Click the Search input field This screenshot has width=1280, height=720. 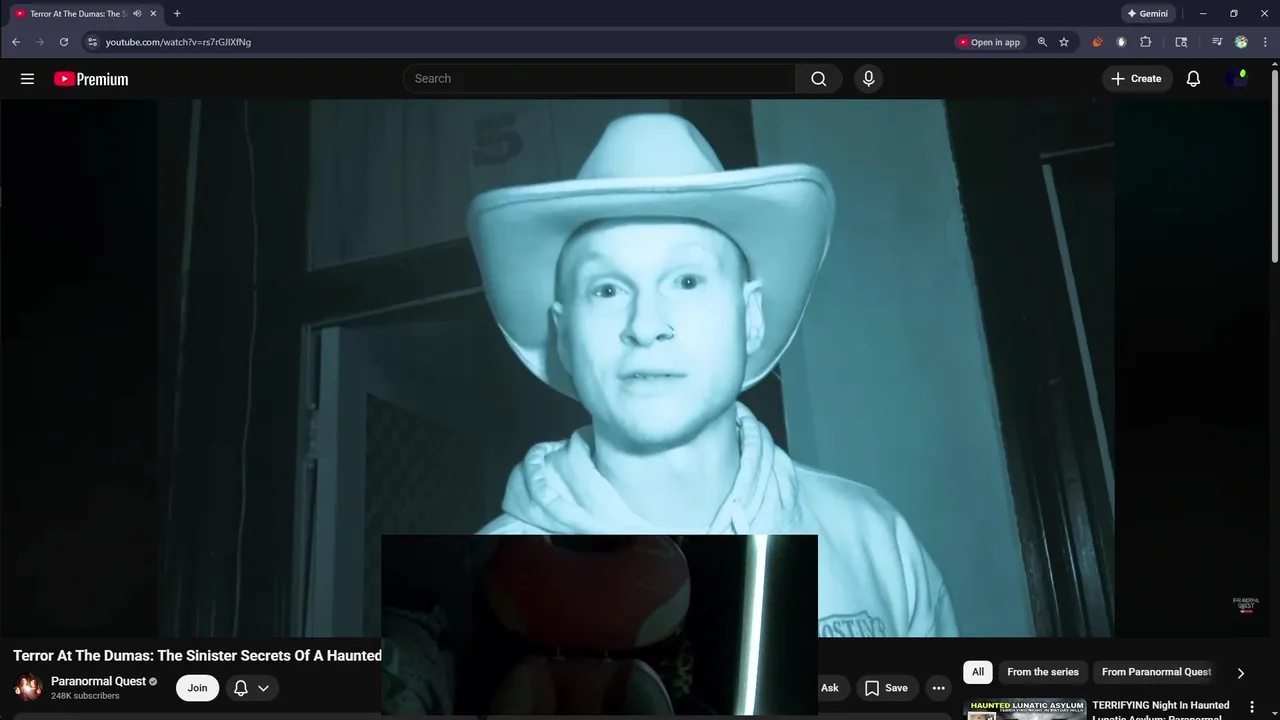coord(600,79)
